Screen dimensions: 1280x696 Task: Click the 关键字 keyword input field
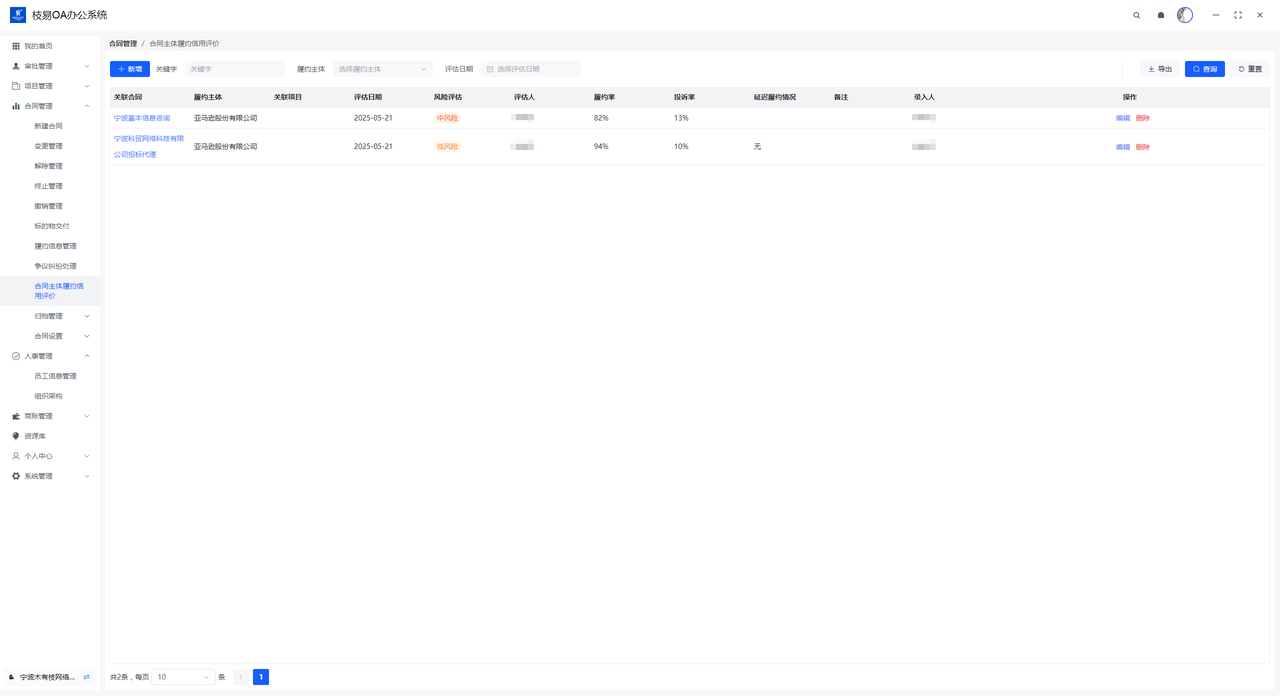coord(234,69)
